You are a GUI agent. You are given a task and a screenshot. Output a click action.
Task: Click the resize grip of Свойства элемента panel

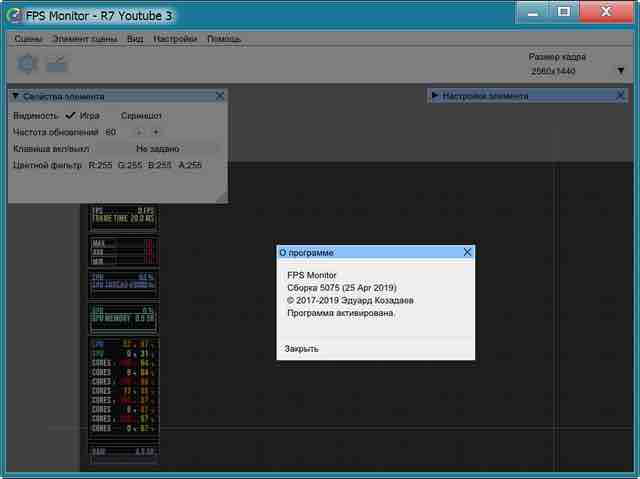tap(222, 197)
